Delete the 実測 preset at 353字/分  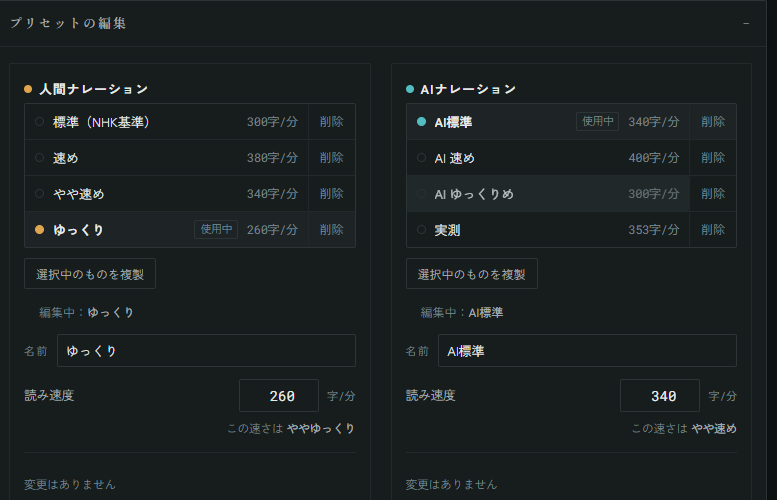pos(713,229)
